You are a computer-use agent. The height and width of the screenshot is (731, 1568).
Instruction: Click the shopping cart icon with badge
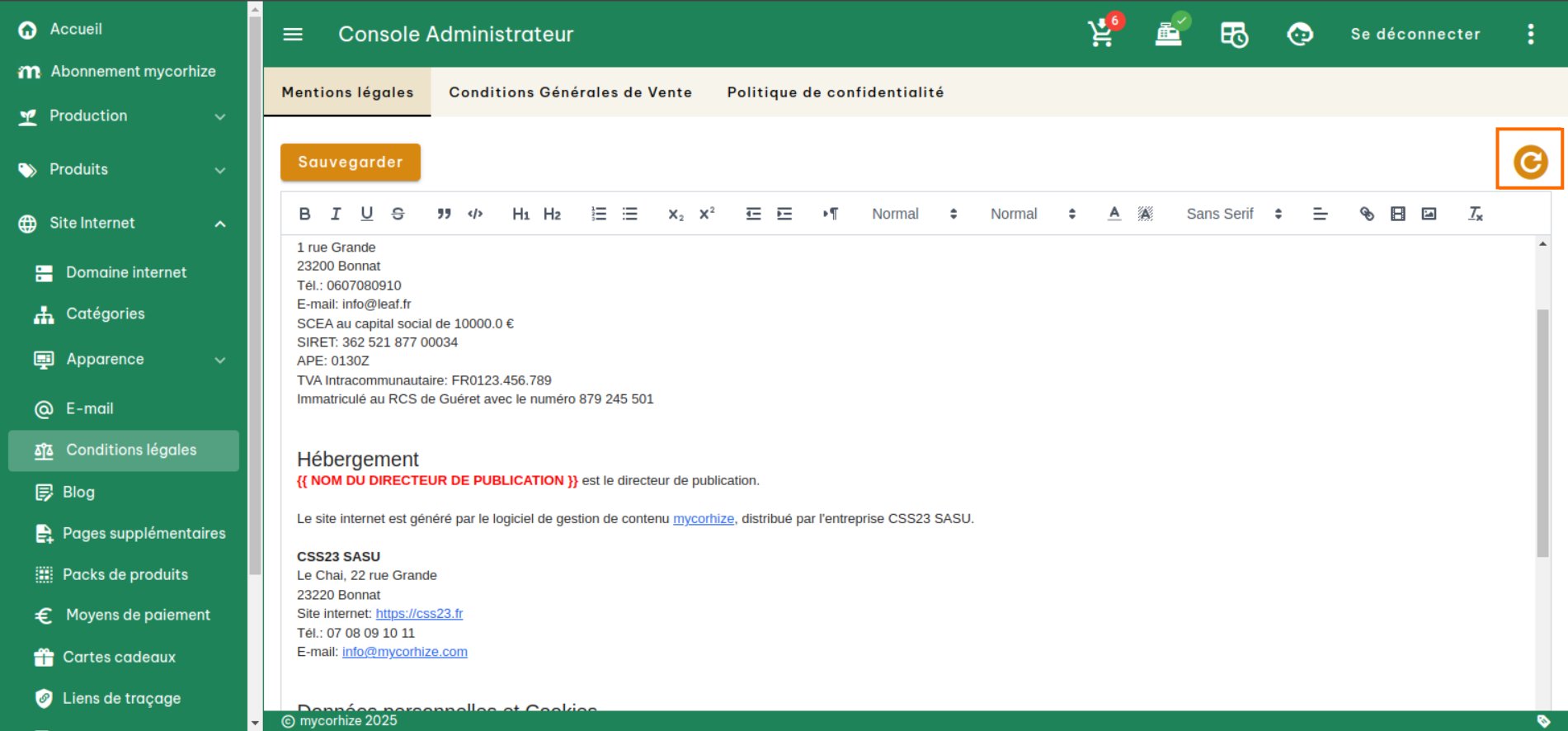(1101, 34)
